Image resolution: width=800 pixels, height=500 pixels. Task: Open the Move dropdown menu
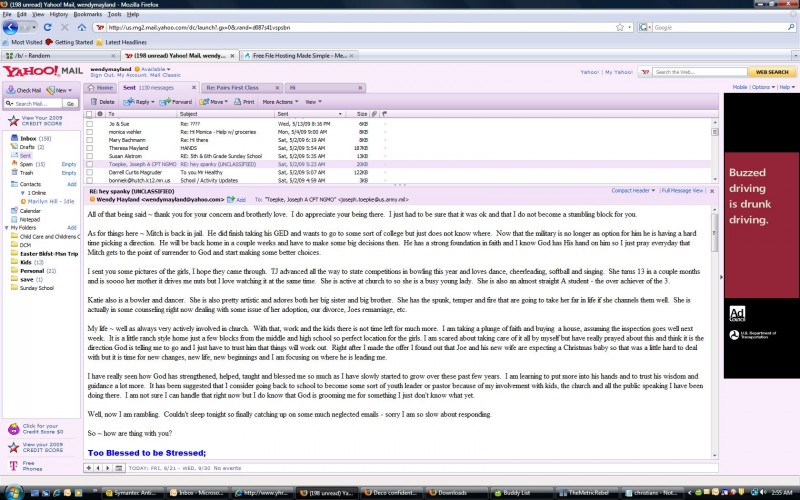tap(214, 102)
